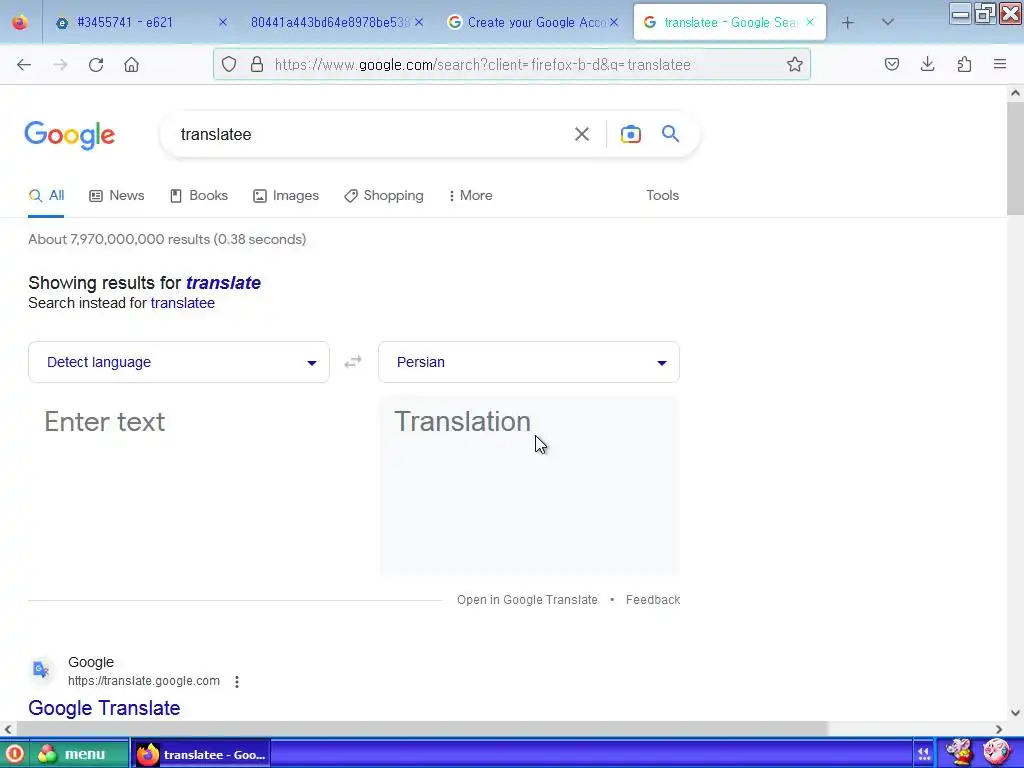1024x768 pixels.
Task: Clear the Google search box
Action: [581, 134]
